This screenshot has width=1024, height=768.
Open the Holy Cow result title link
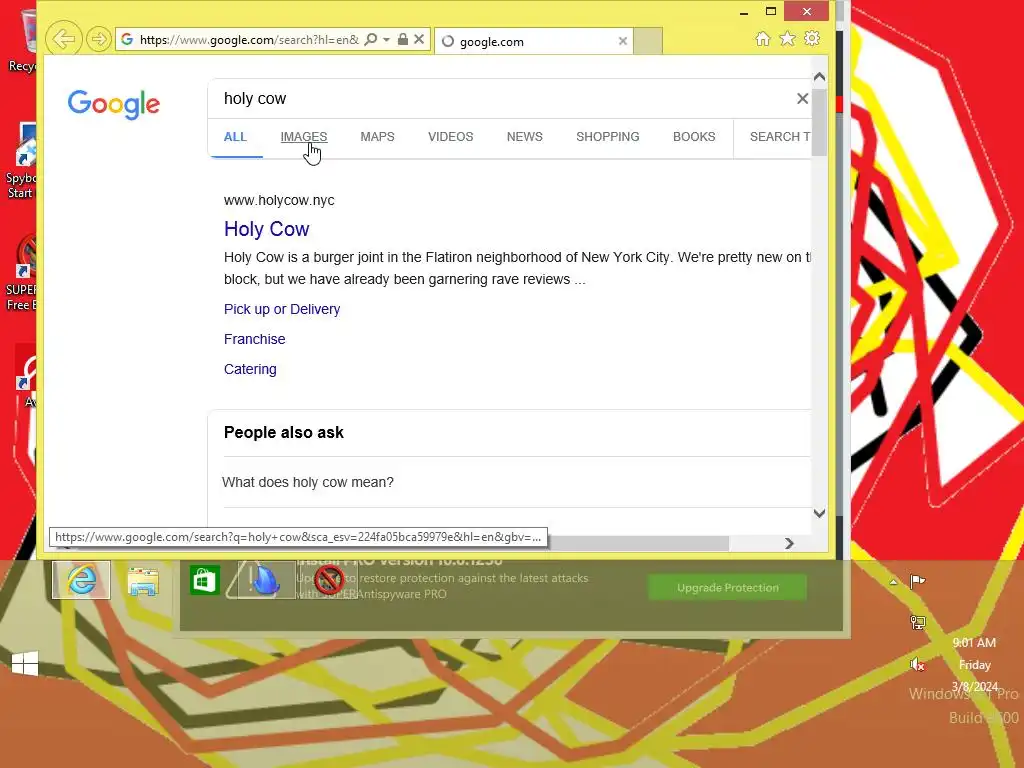click(266, 229)
